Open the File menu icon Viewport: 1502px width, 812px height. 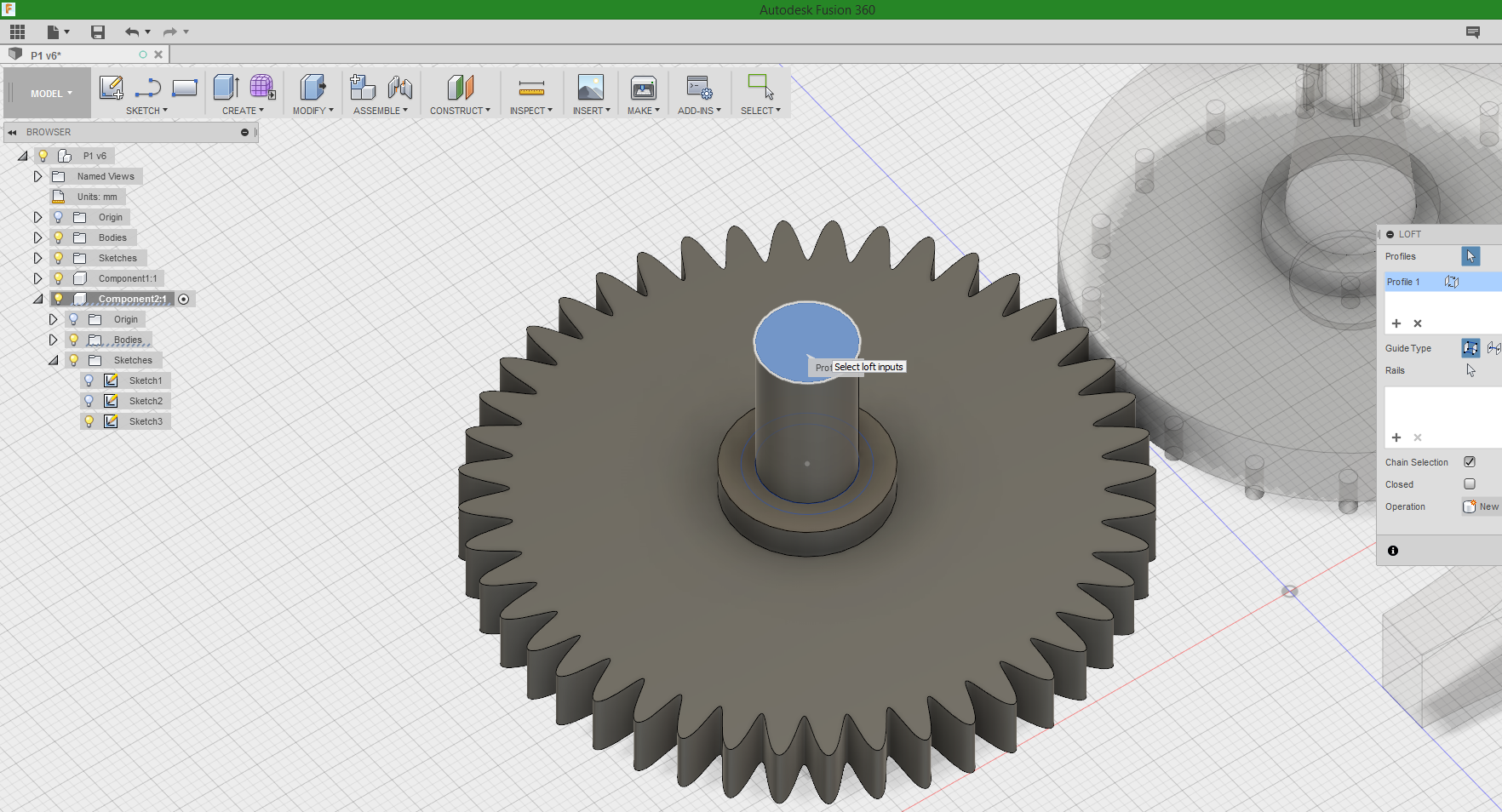click(x=54, y=32)
